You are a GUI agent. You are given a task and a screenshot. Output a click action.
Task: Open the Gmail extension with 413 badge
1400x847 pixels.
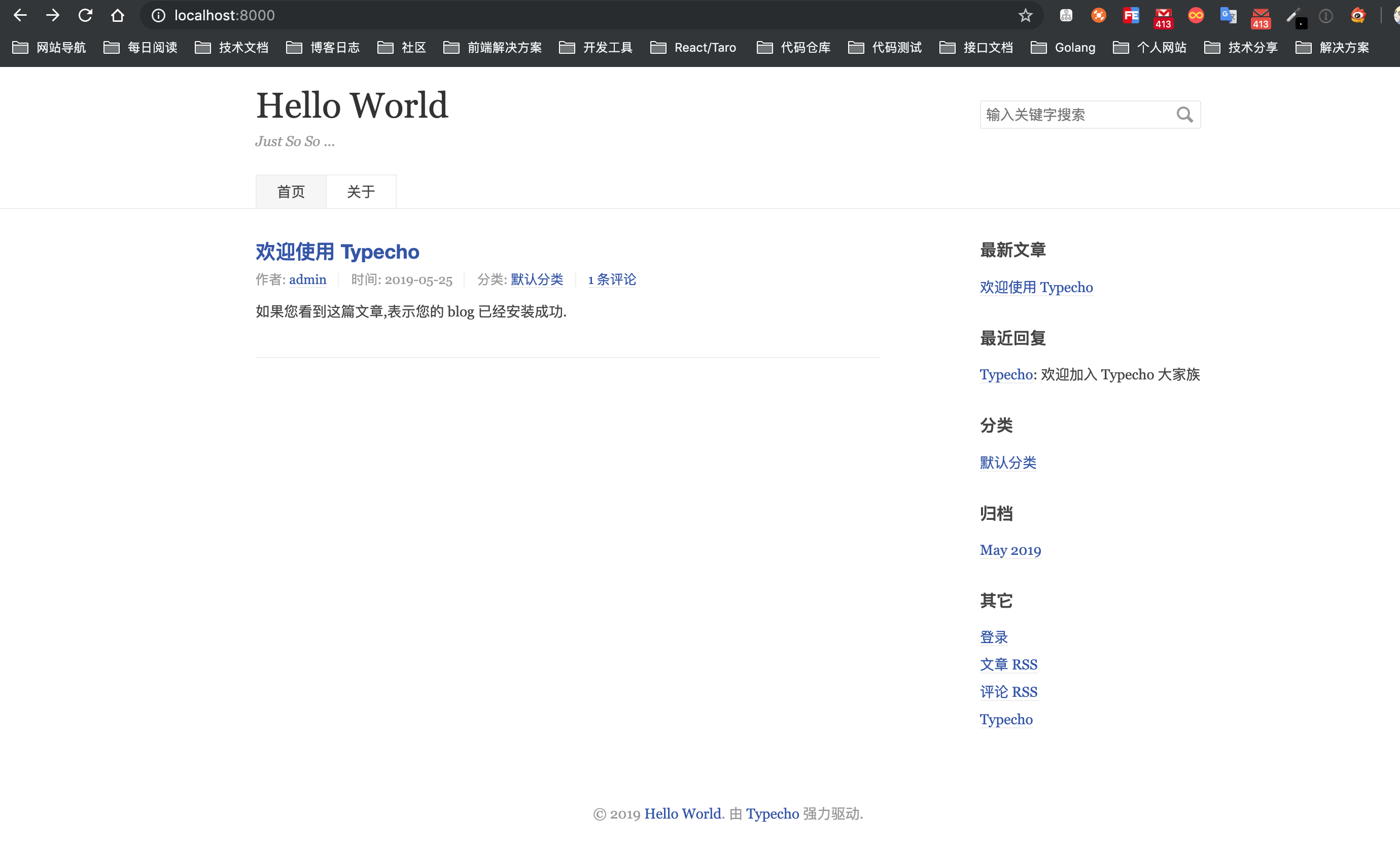point(1163,15)
